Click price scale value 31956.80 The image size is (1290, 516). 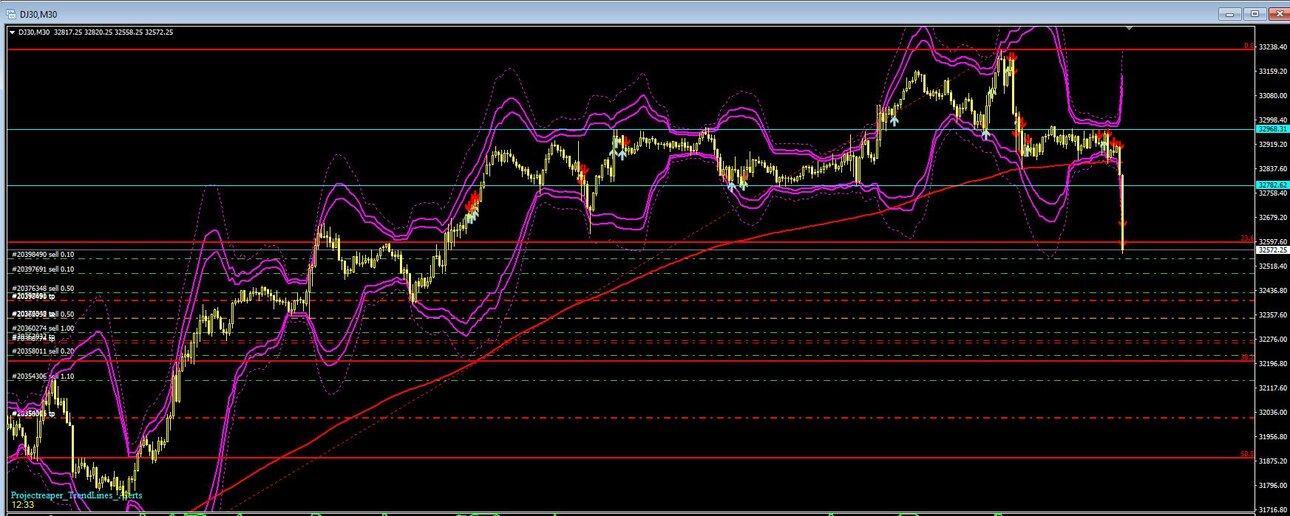[x=1272, y=437]
